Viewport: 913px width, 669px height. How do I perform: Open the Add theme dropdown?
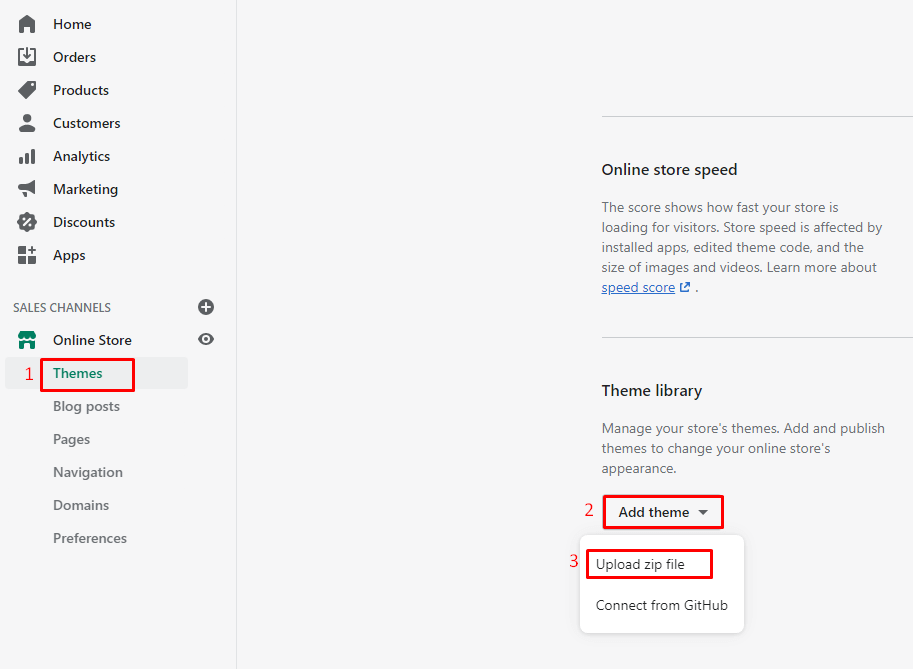[x=662, y=512]
